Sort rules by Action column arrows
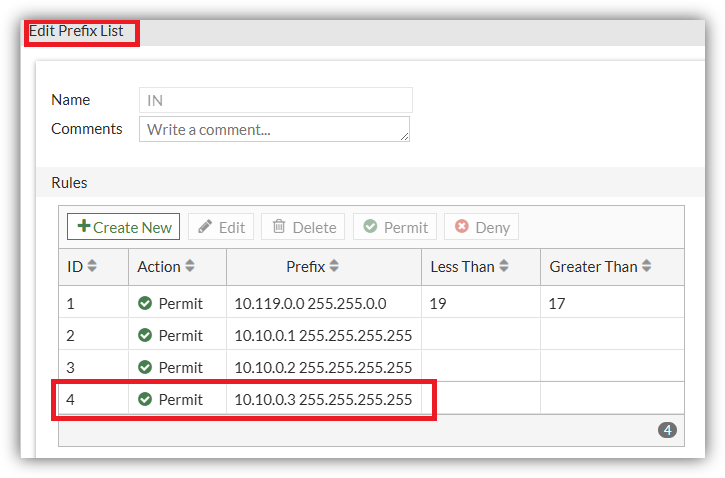 (x=190, y=266)
